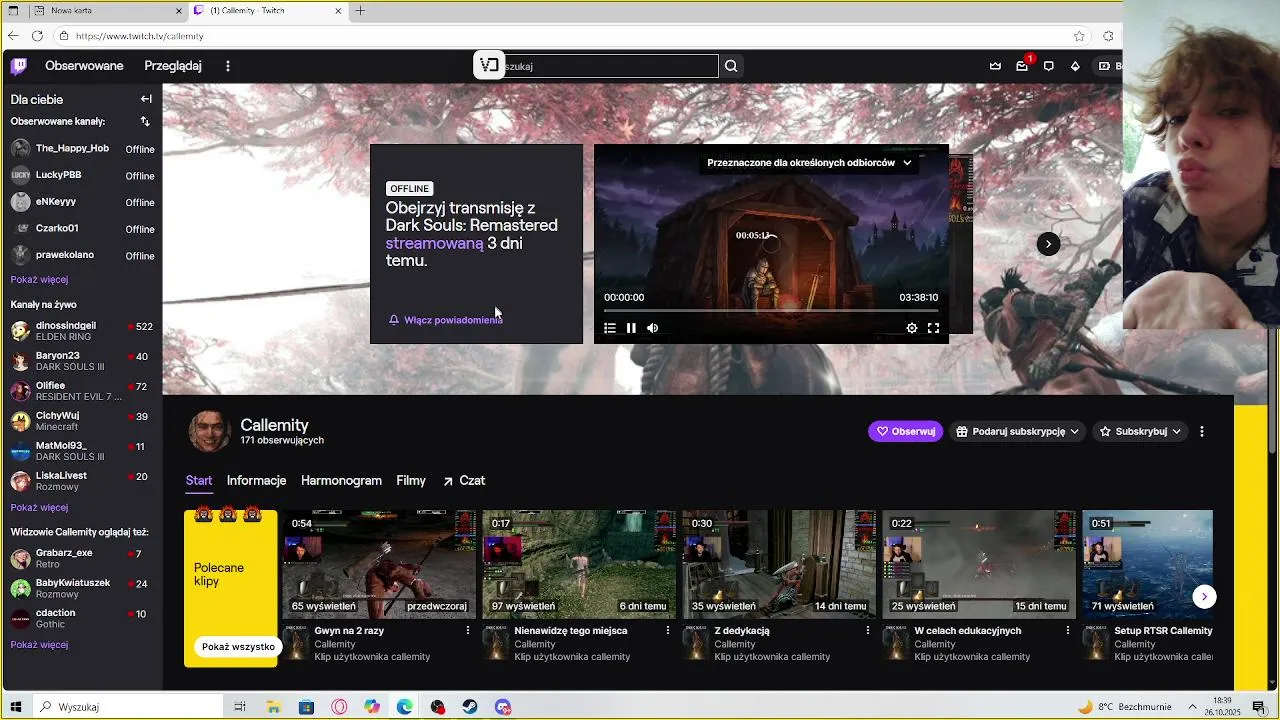Enter fullscreen in the video player
This screenshot has height=720, width=1280.
933,328
